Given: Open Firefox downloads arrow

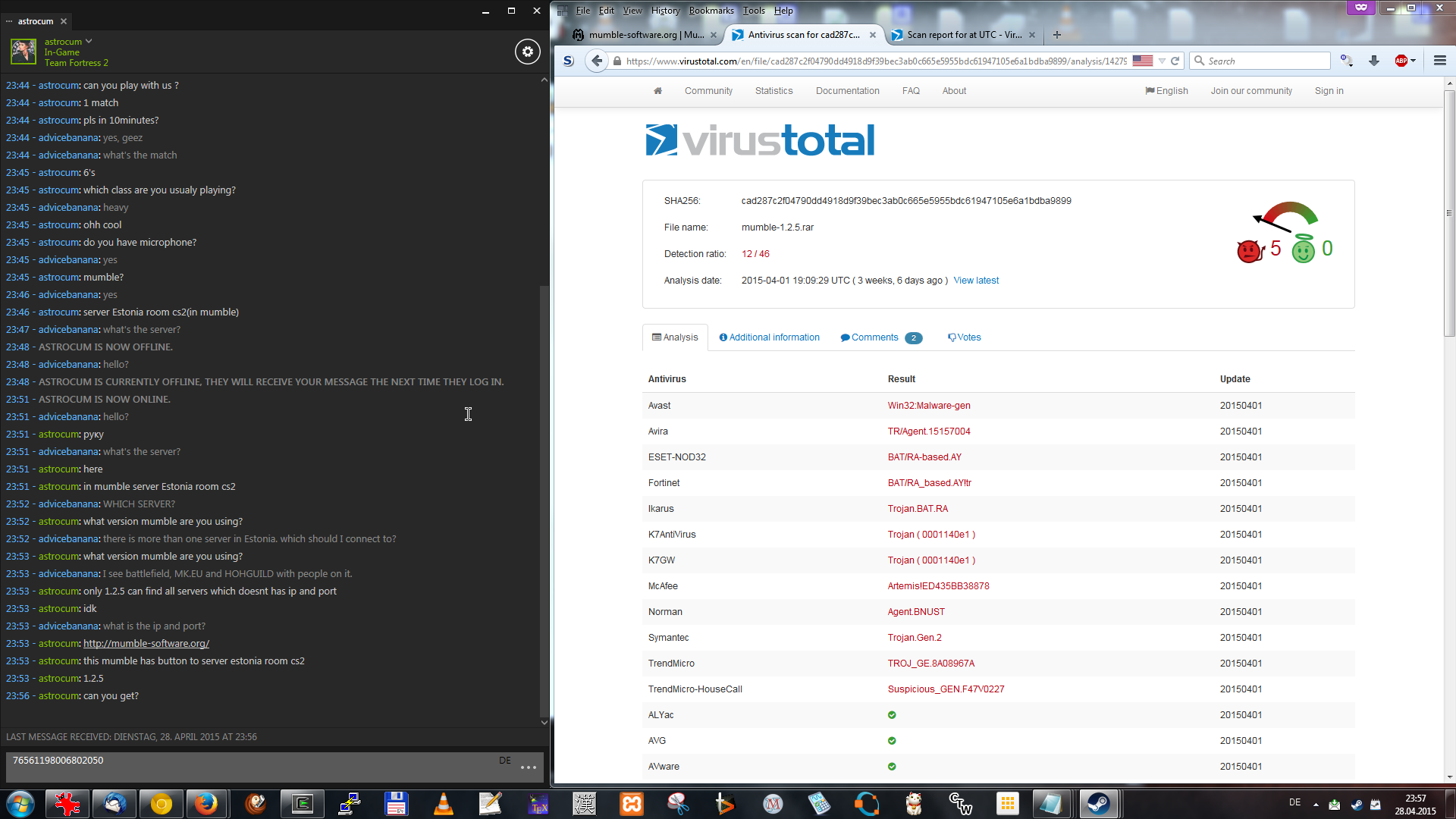Looking at the screenshot, I should 1373,61.
